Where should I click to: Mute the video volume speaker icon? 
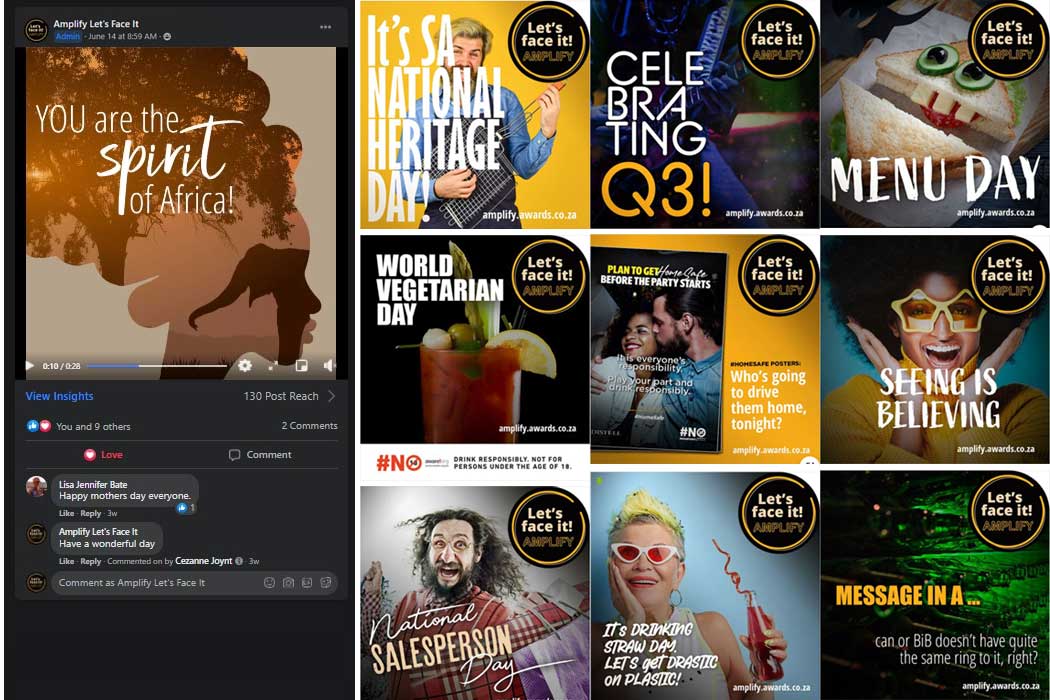[329, 366]
